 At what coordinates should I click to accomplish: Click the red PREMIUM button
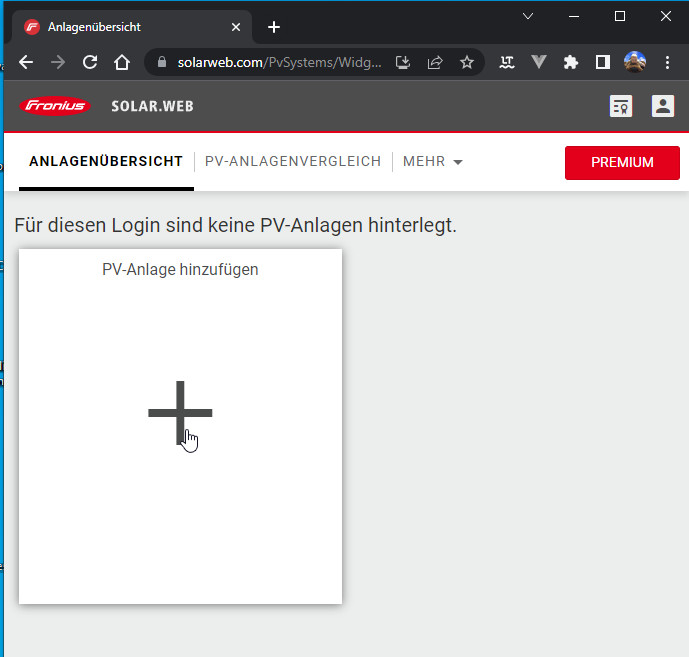click(622, 162)
